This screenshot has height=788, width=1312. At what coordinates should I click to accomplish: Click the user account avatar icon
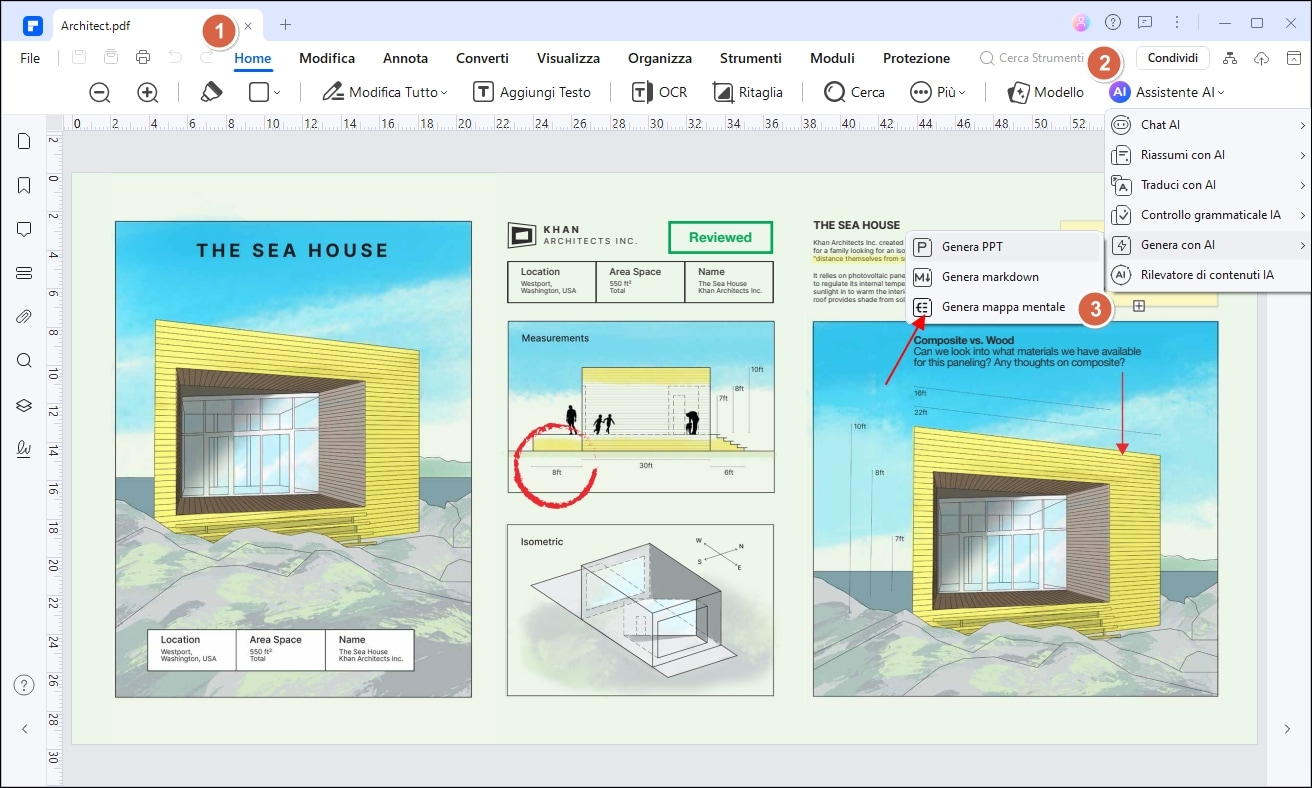tap(1080, 22)
